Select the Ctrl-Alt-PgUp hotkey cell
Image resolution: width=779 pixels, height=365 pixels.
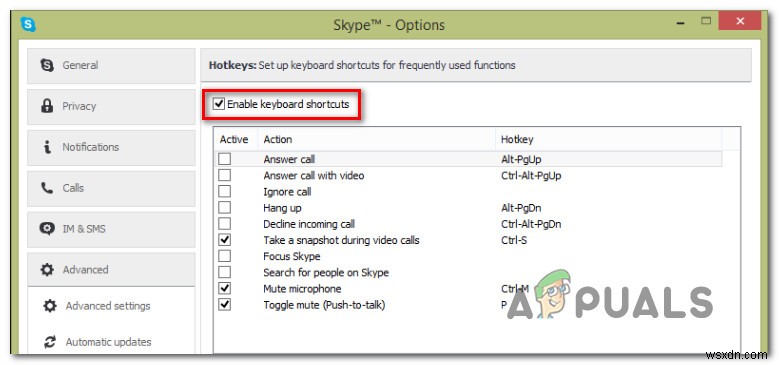click(x=532, y=176)
